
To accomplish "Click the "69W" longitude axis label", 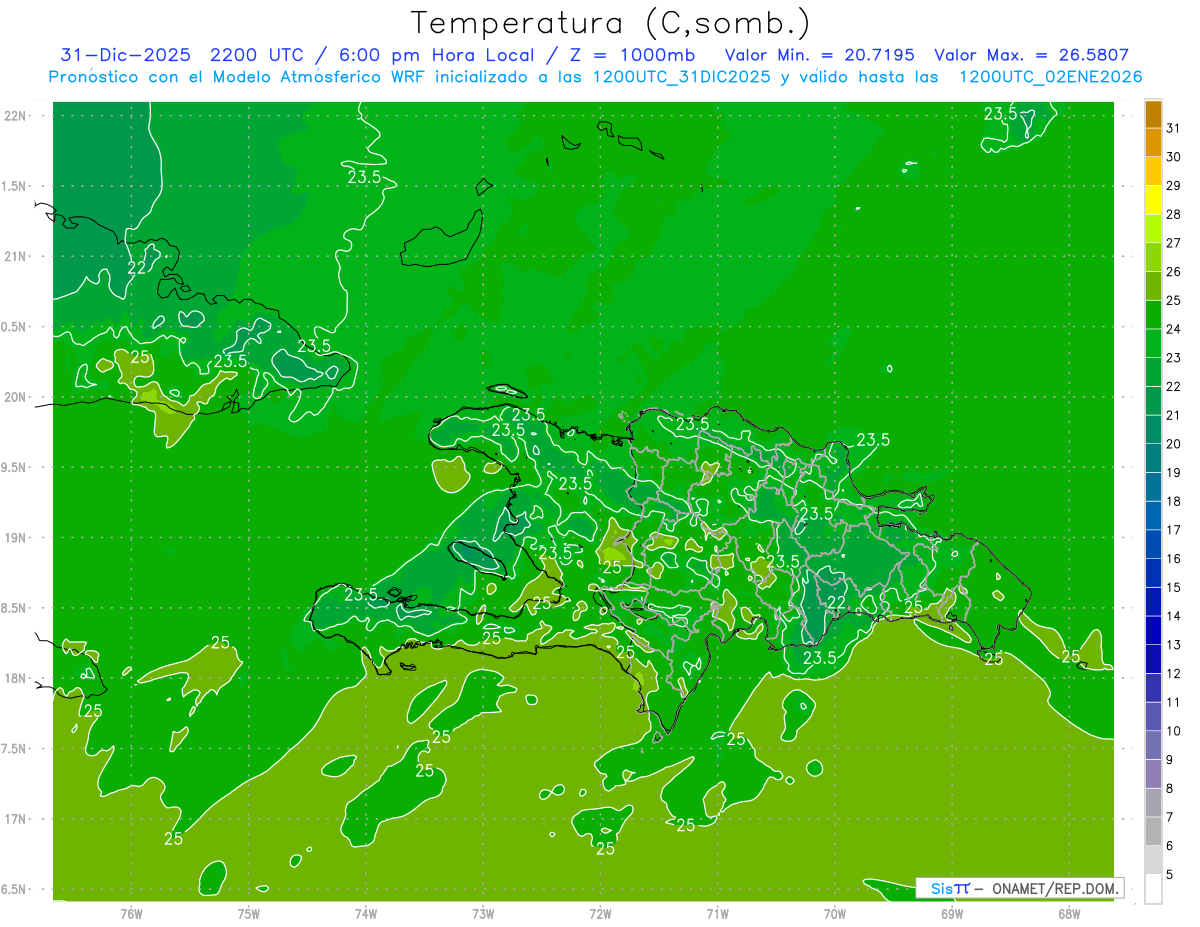I will (951, 913).
